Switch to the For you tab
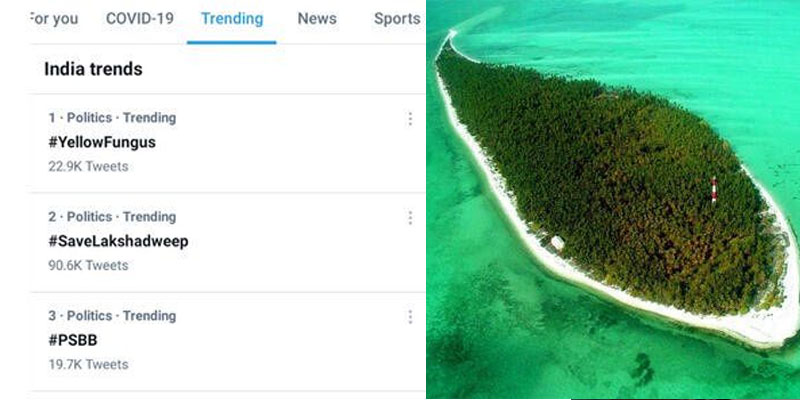Screen dimensions: 800x400 coord(54,19)
